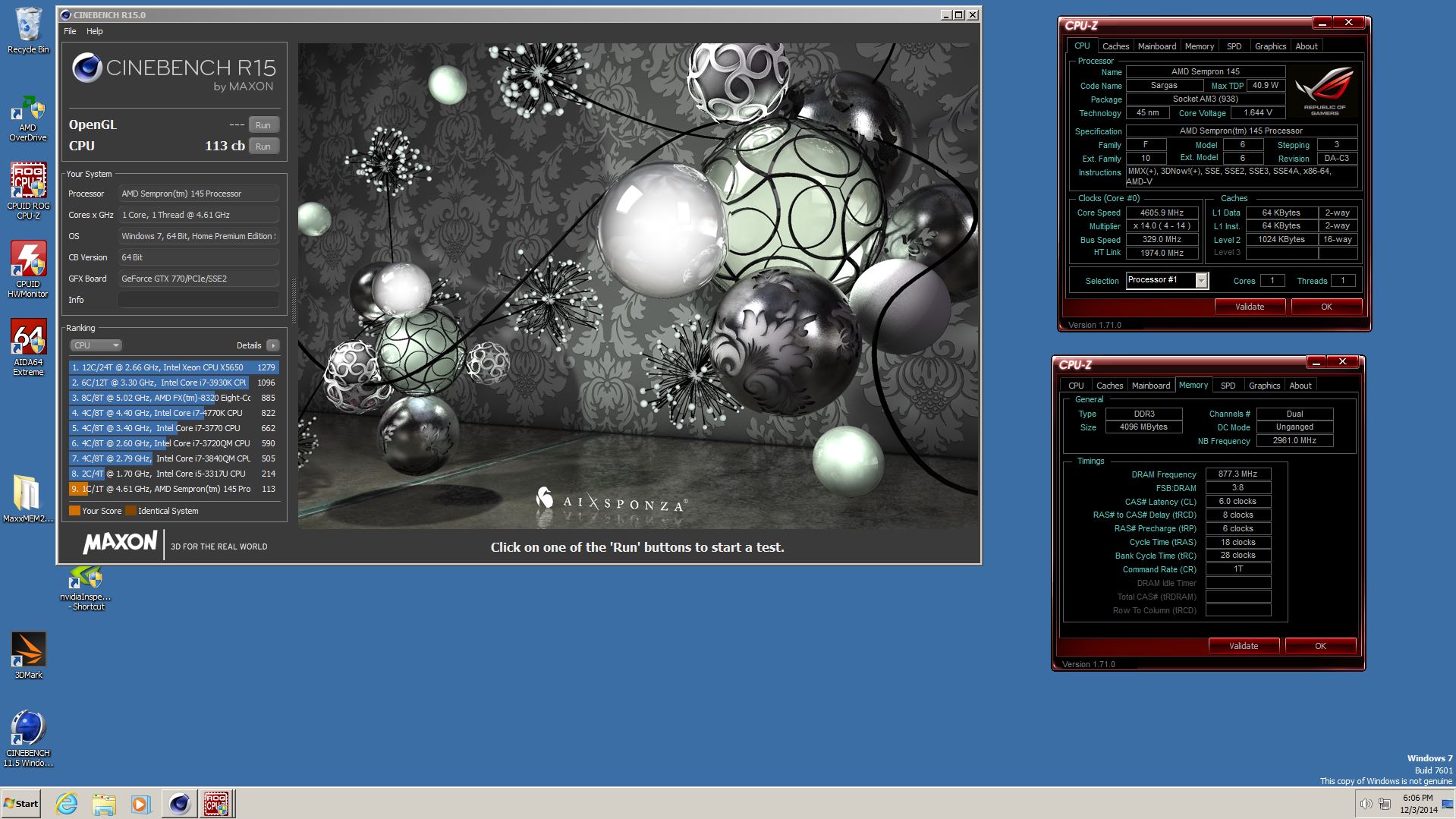This screenshot has height=819, width=1456.
Task: Switch to Cinebench taskbar button
Action: coord(180,803)
